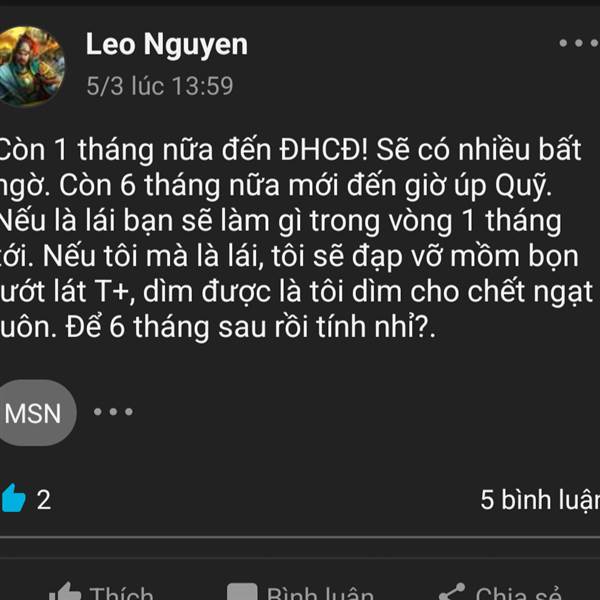Like the post with the Thích thumb icon
This screenshot has height=600, width=600.
click(65, 592)
